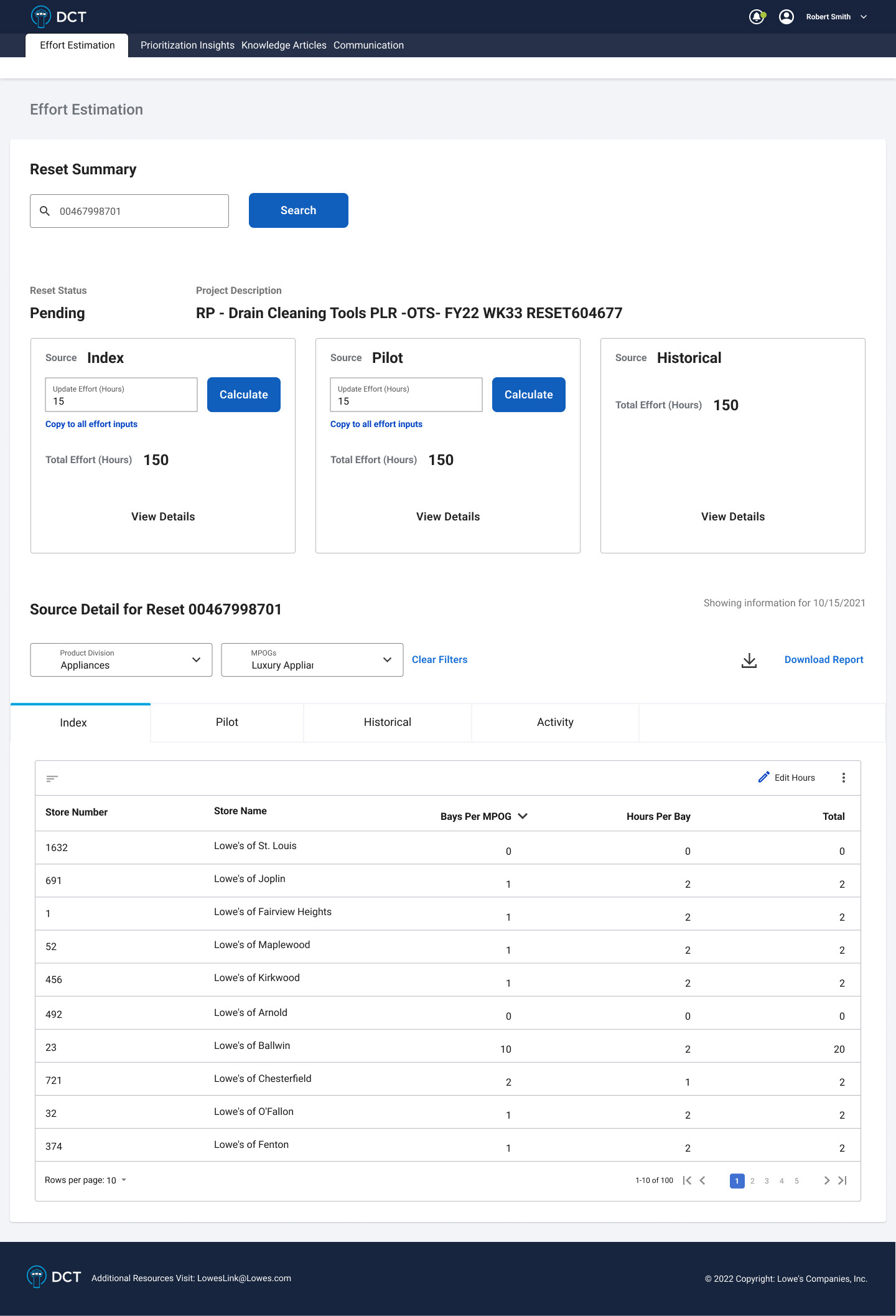
Task: Click the Edit Hours pencil icon
Action: pos(764,778)
